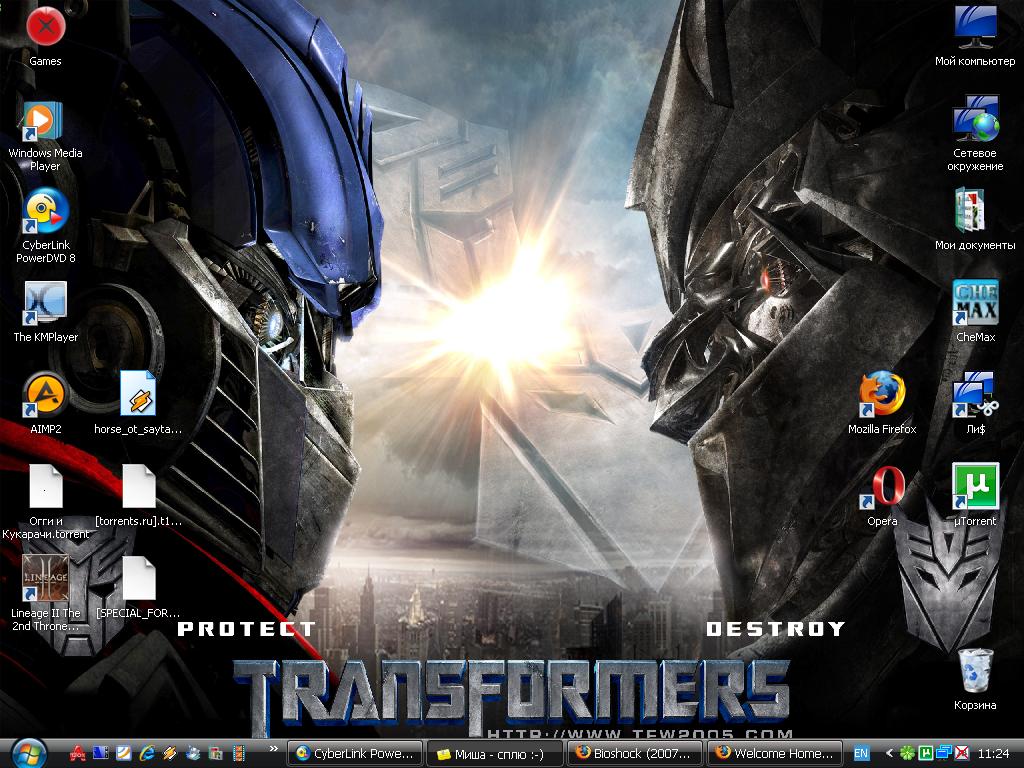The height and width of the screenshot is (768, 1024).
Task: Switch to the Bioshock Firefox taskbar window
Action: click(x=634, y=753)
